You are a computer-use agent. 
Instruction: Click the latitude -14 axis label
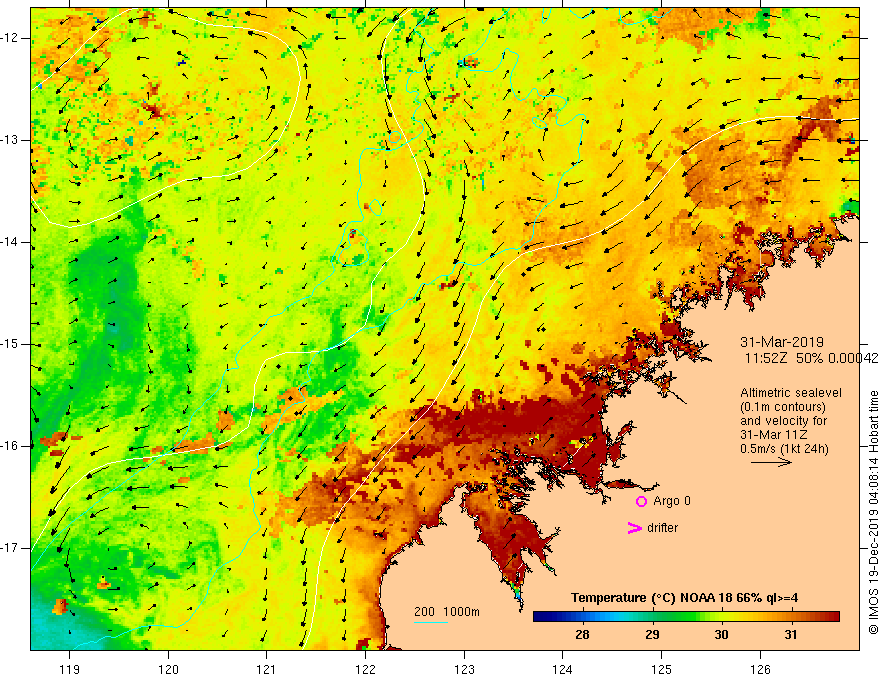coord(10,242)
